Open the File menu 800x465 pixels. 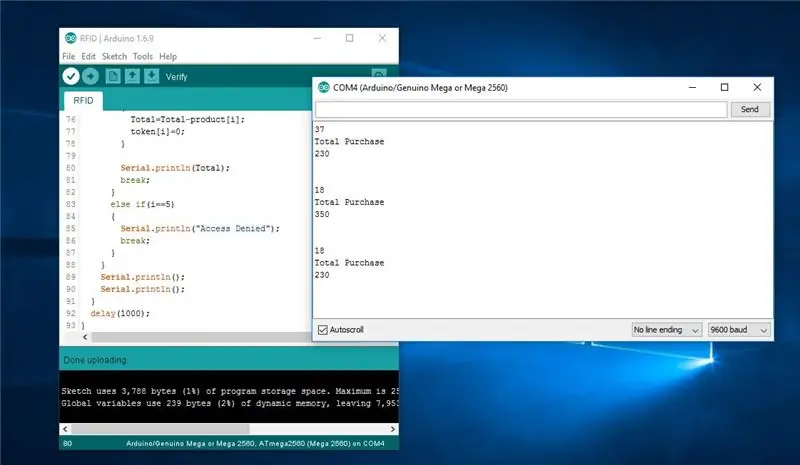pos(68,56)
